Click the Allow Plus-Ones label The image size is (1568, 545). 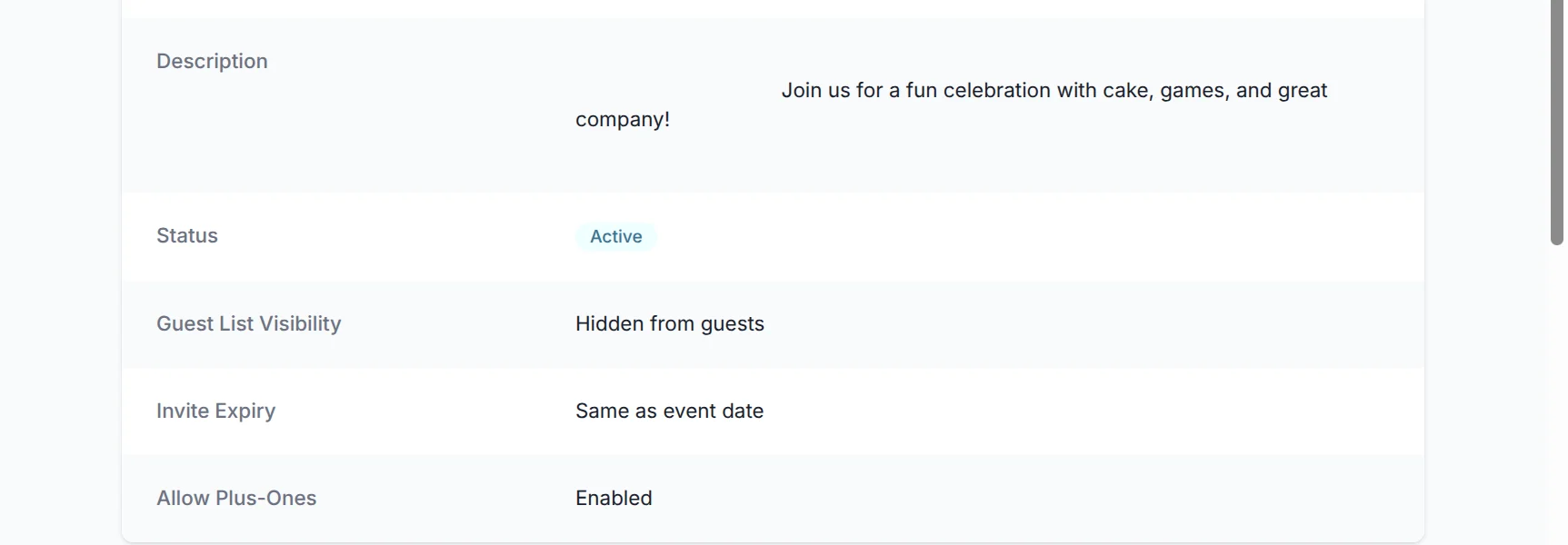tap(236, 498)
